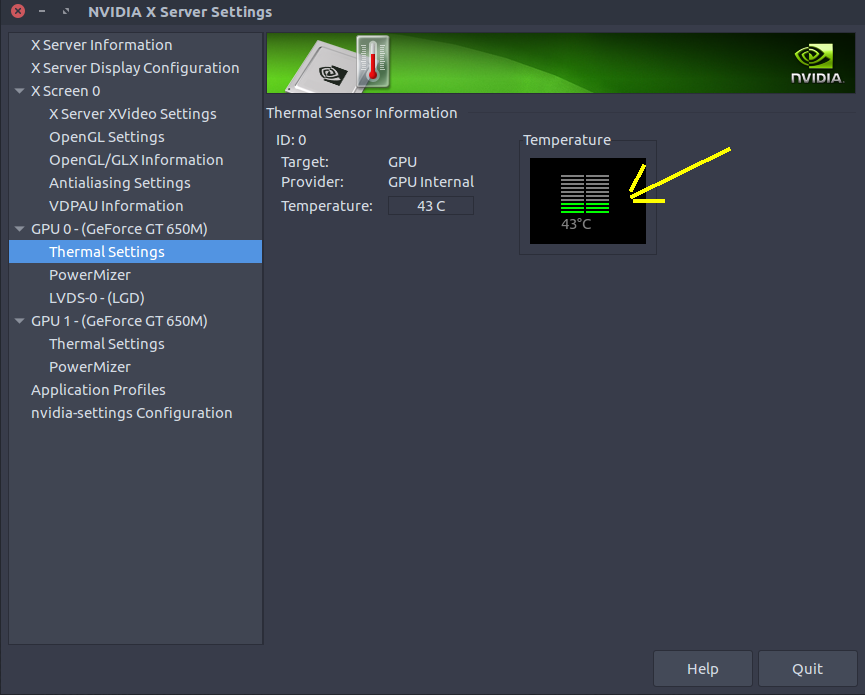Open Thermal Settings under GPU 1
The height and width of the screenshot is (695, 865).
[106, 344]
